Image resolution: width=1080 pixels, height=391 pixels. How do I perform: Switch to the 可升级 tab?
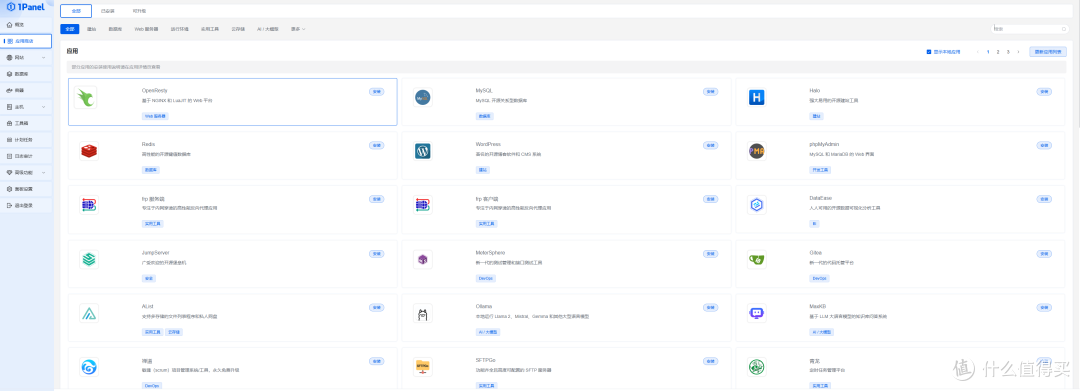tap(139, 12)
